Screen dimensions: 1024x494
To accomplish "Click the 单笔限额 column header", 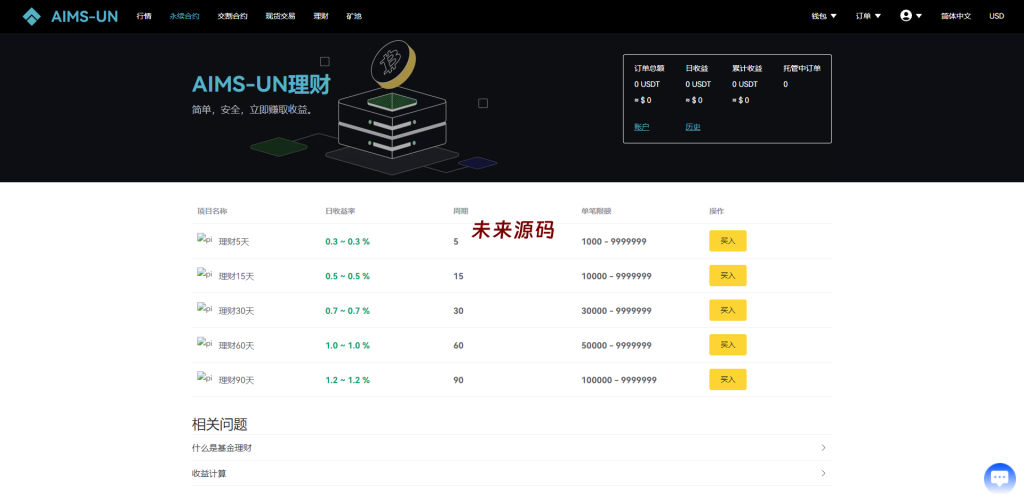I will click(x=596, y=211).
